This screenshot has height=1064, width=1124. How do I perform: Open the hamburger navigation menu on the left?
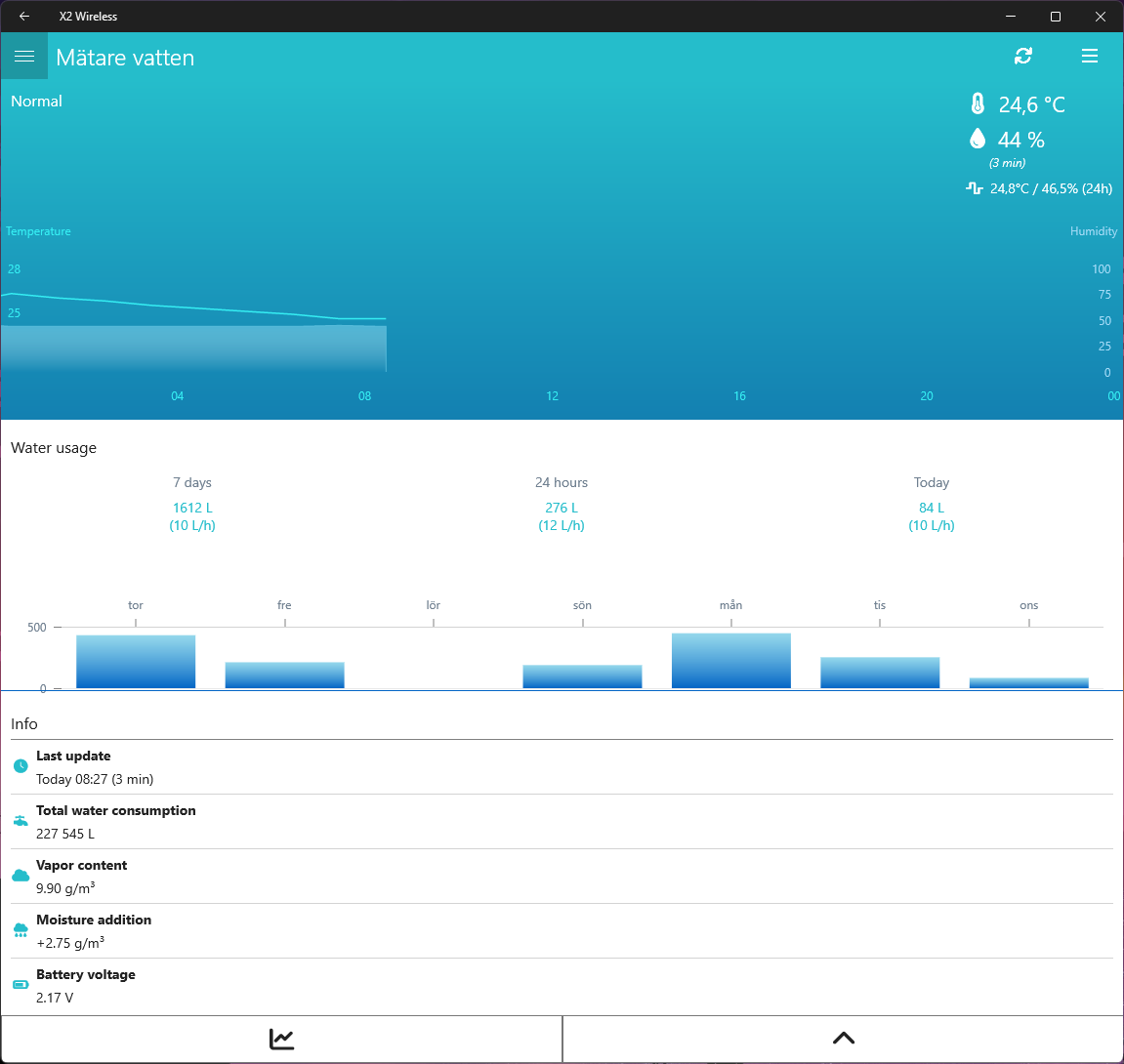click(x=24, y=56)
